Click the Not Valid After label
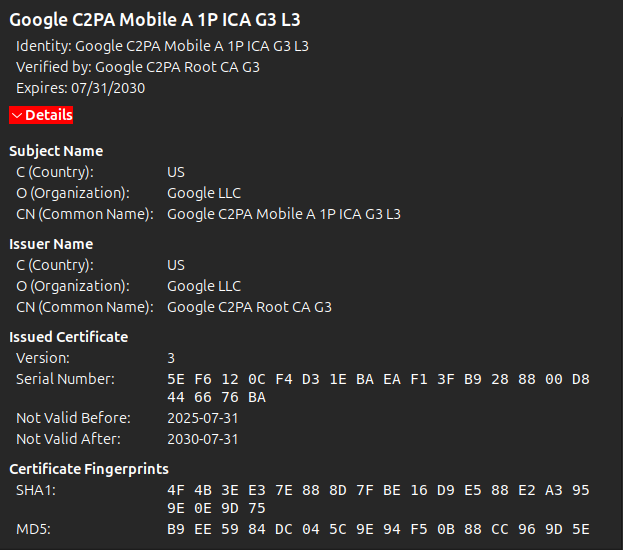 point(68,440)
